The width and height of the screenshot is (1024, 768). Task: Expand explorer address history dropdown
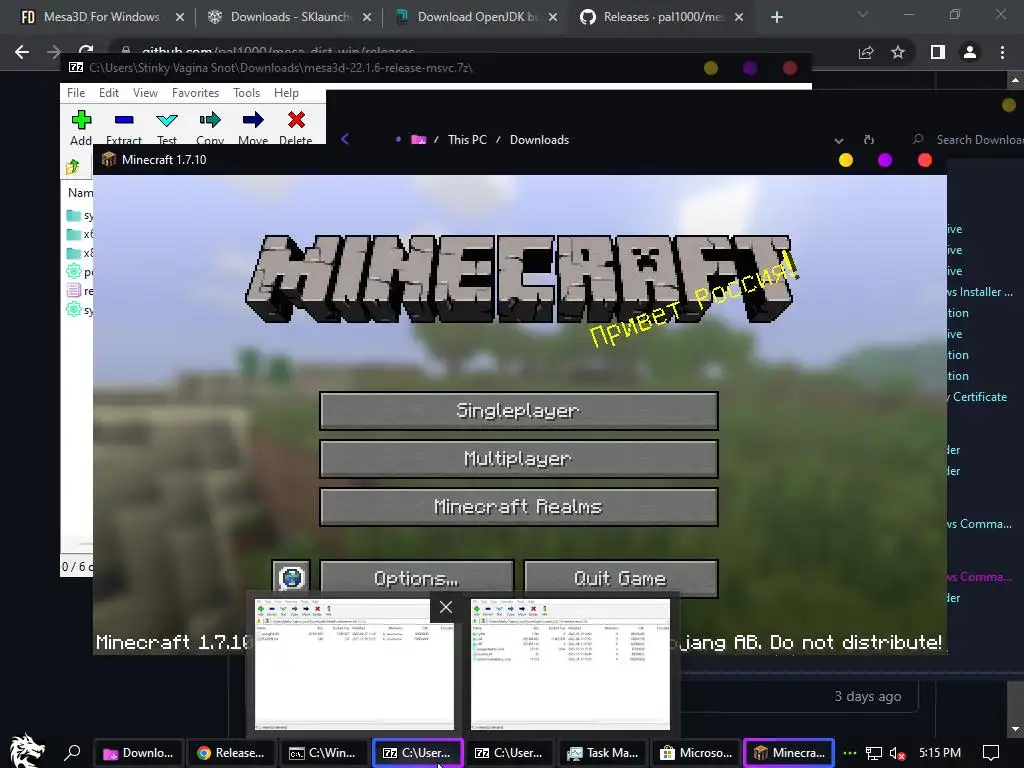pyautogui.click(x=839, y=140)
